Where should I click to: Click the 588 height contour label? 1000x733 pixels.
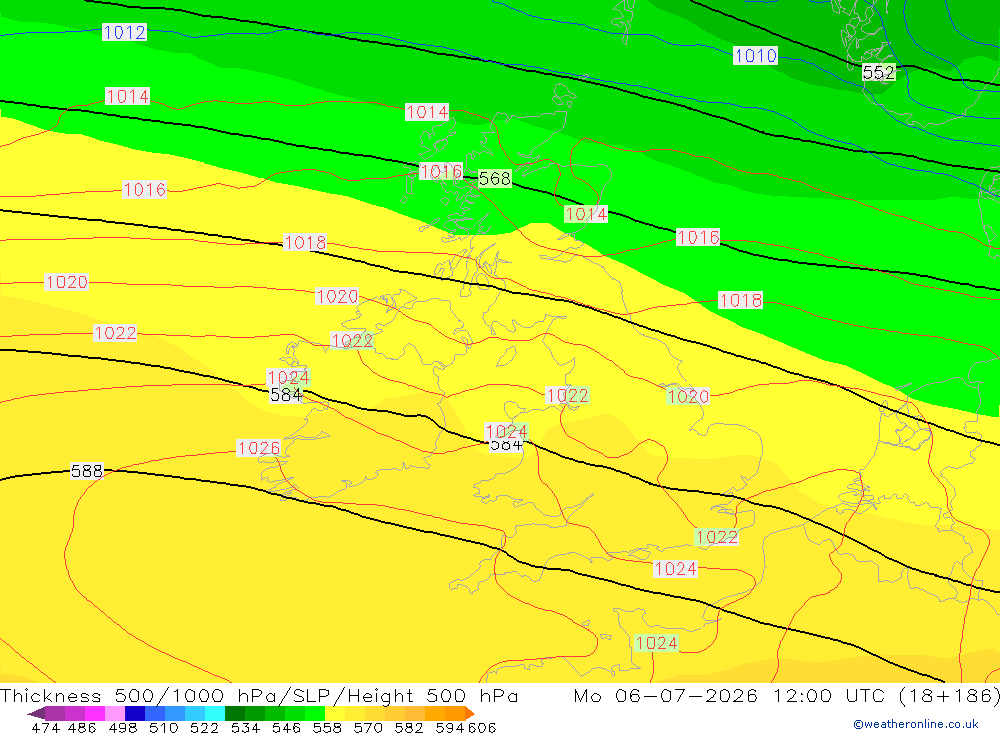(87, 471)
